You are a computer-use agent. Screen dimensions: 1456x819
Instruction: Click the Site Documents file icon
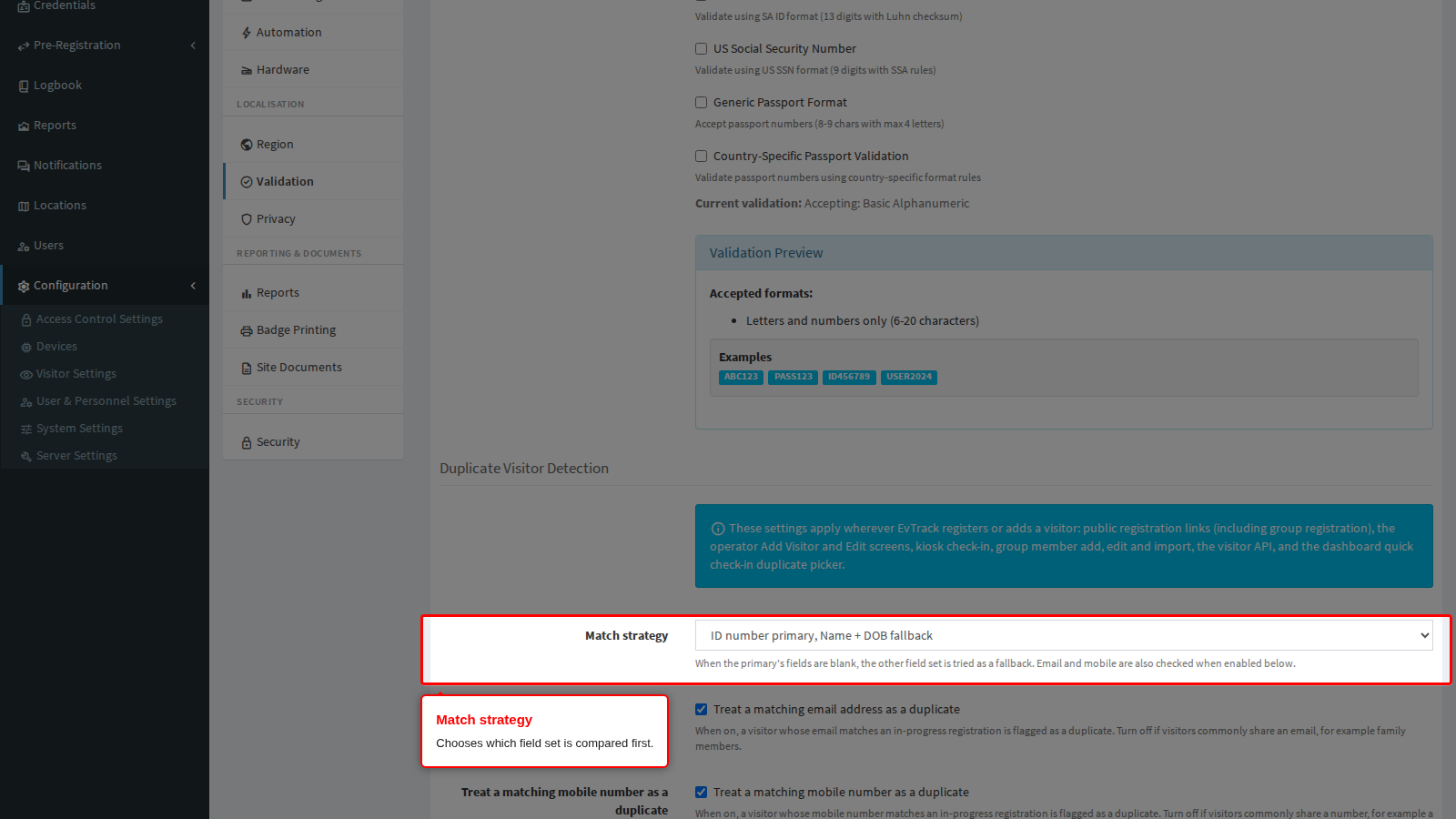pyautogui.click(x=246, y=368)
